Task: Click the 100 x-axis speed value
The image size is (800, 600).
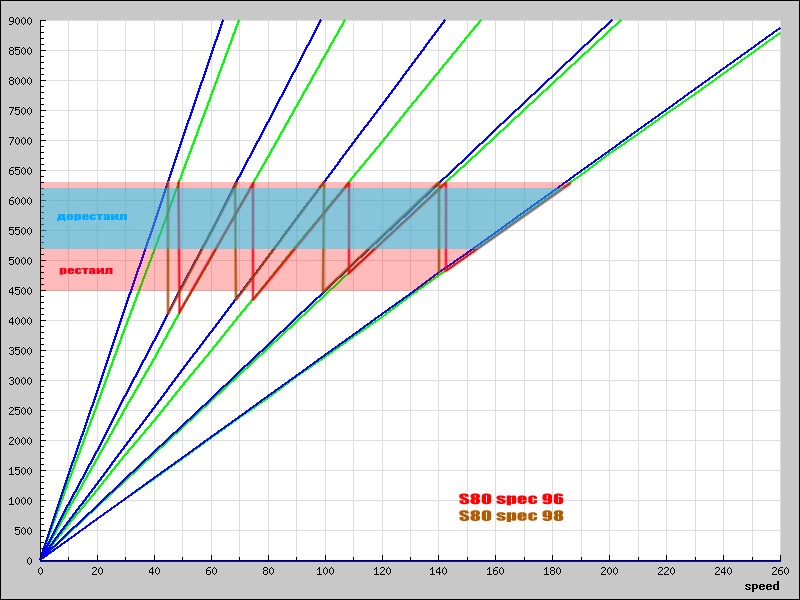Action: point(325,571)
